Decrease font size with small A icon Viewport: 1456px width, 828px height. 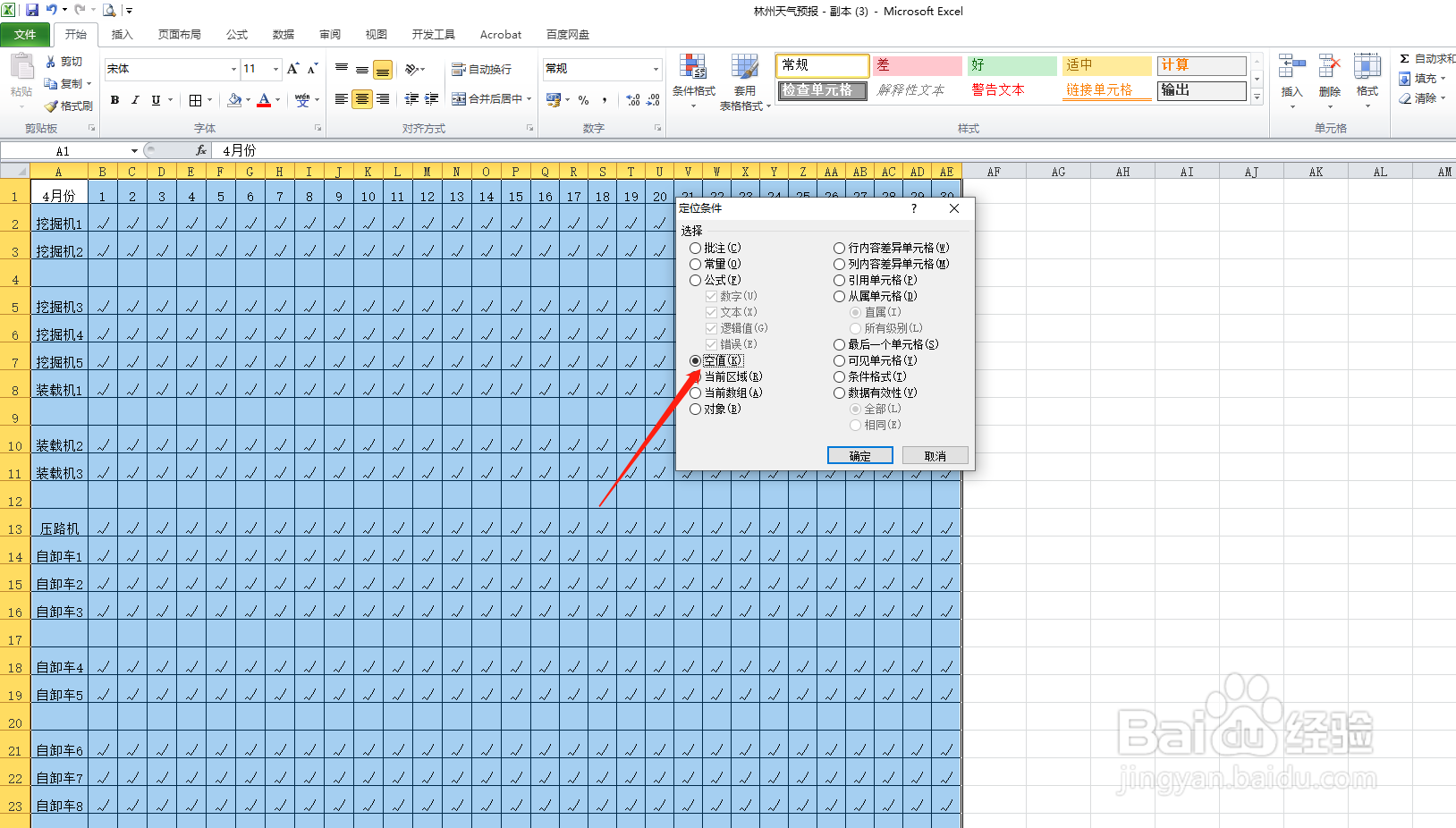coord(312,69)
